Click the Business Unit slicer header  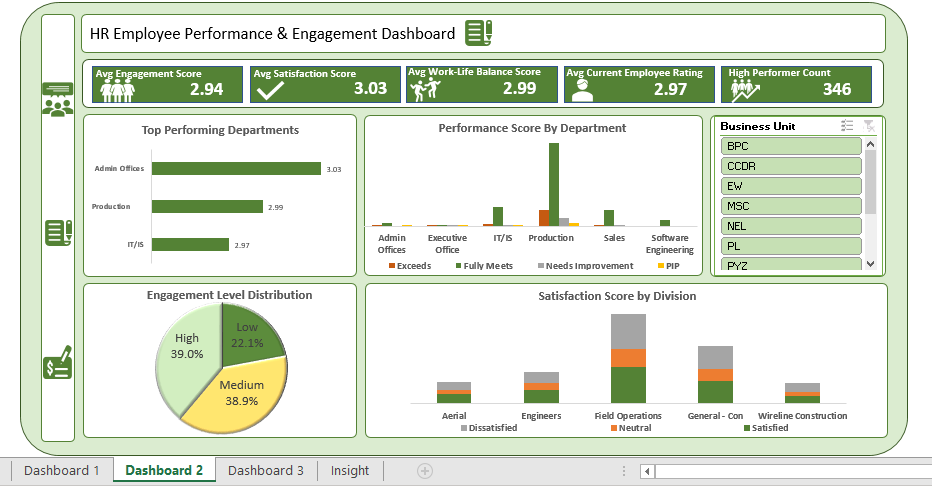(758, 126)
